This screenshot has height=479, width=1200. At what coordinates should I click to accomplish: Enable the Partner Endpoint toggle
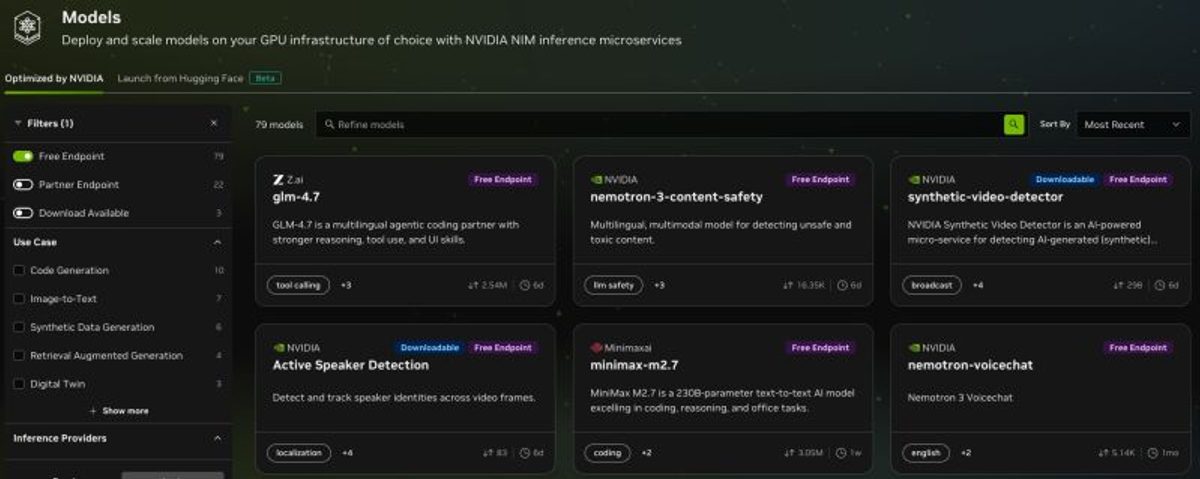click(x=23, y=185)
